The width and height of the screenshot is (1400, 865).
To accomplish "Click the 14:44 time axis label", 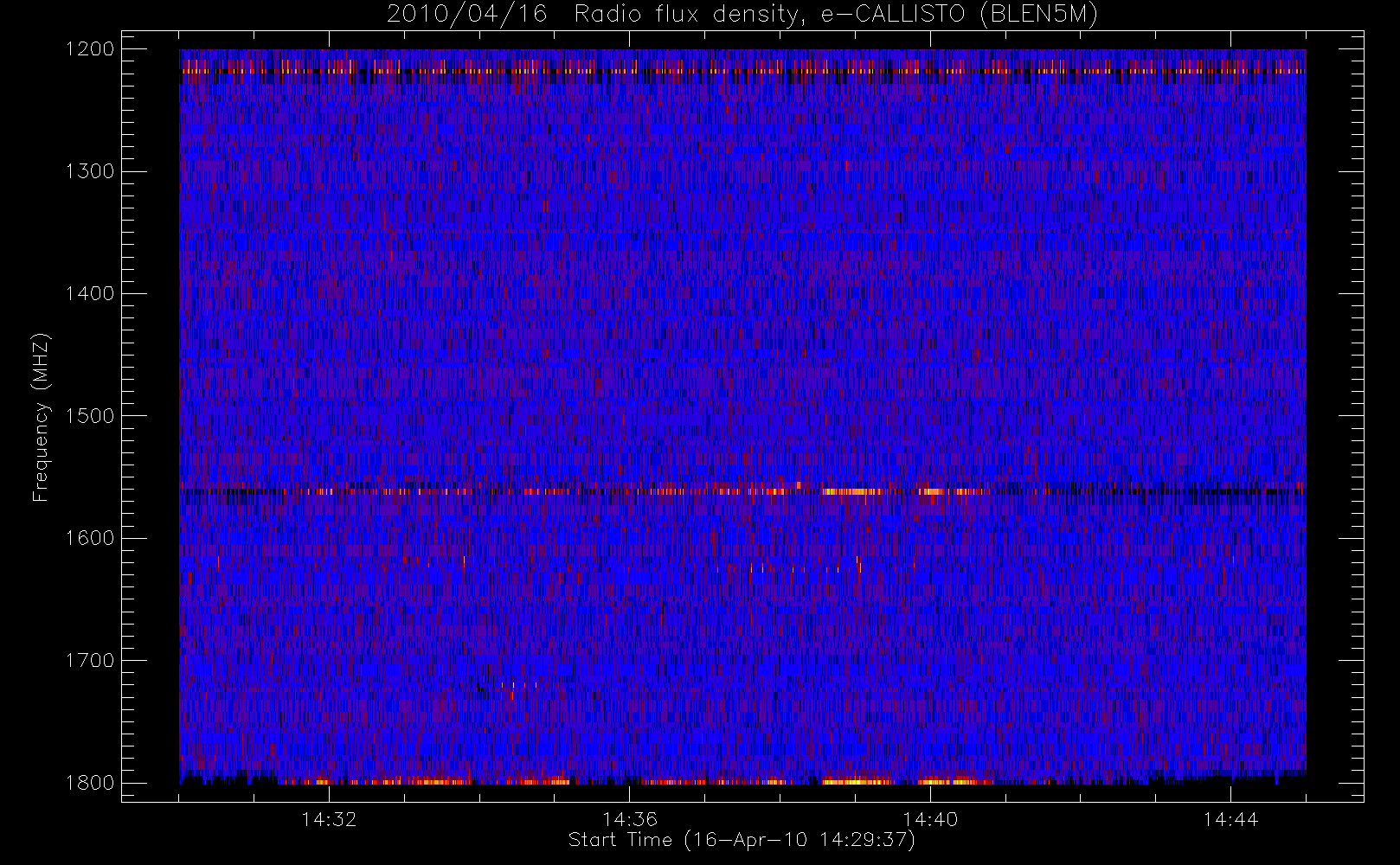I will pos(1230,819).
